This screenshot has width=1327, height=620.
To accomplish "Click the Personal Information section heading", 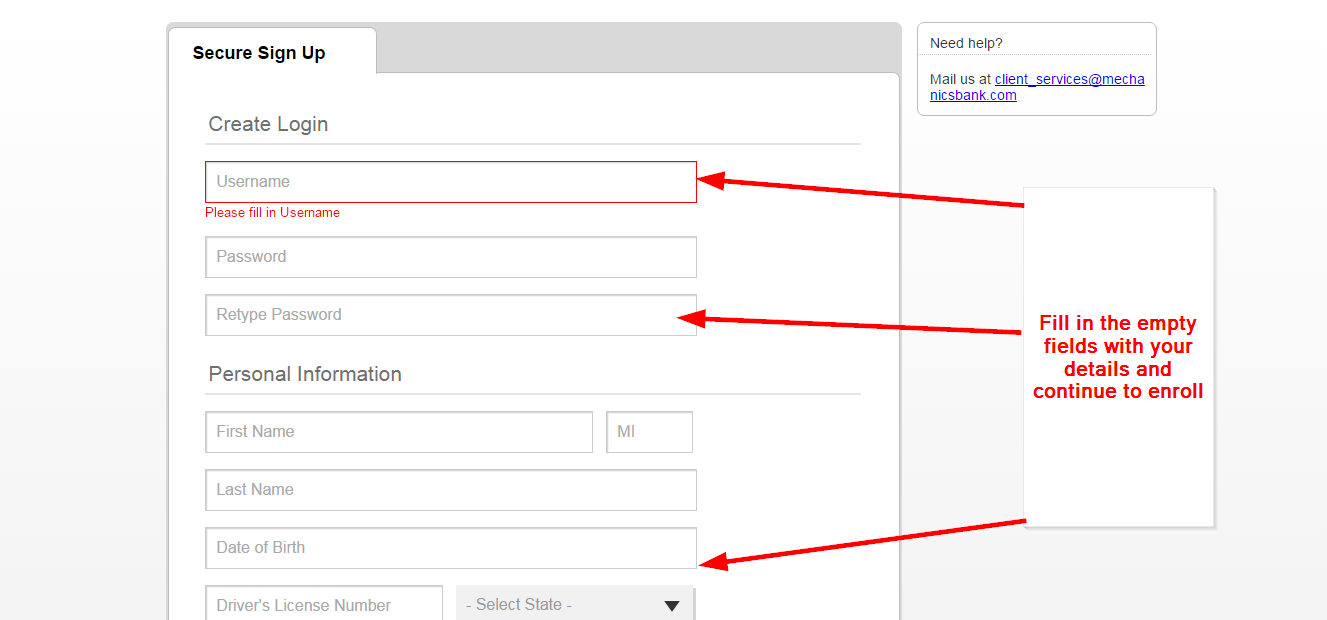I will click(x=304, y=373).
